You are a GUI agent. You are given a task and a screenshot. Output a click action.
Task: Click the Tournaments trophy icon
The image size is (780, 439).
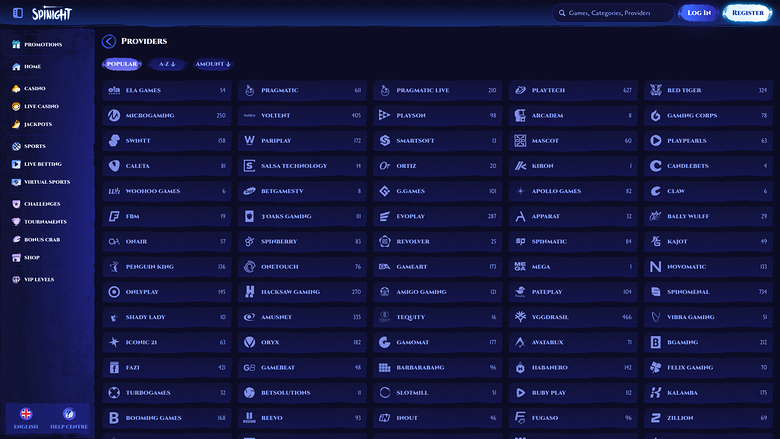tap(16, 222)
